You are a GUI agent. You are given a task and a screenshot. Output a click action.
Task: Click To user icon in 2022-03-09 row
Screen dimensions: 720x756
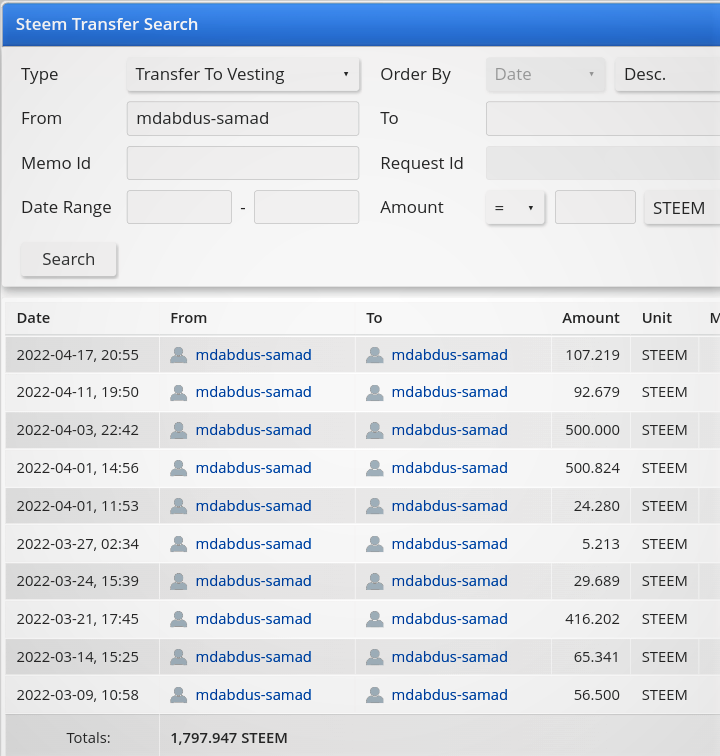(375, 695)
